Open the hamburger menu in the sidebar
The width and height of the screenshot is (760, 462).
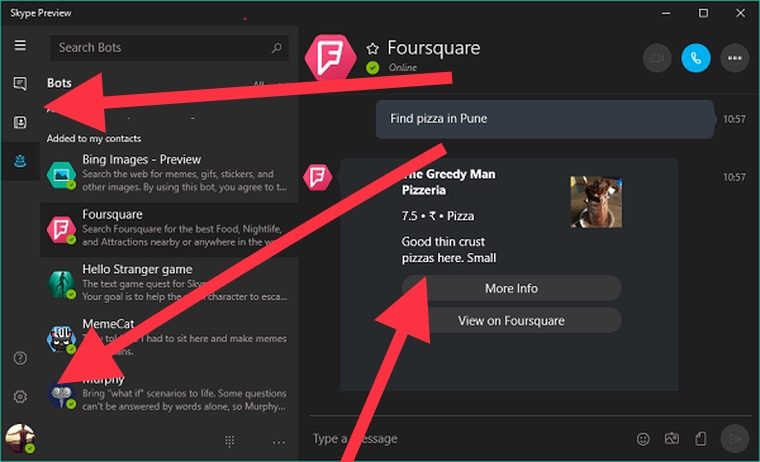20,46
